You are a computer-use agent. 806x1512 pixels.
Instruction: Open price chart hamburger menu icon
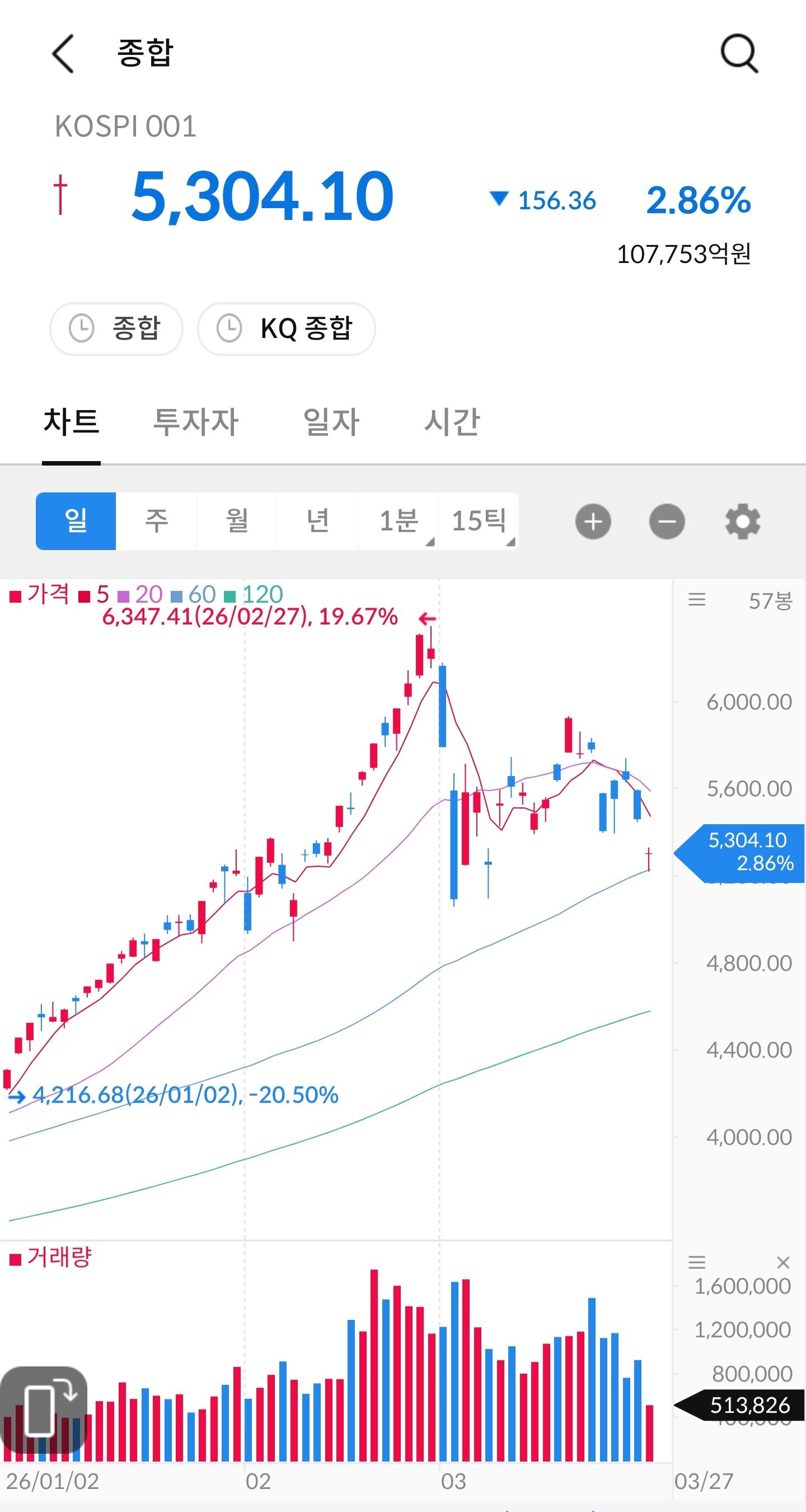pyautogui.click(x=697, y=599)
